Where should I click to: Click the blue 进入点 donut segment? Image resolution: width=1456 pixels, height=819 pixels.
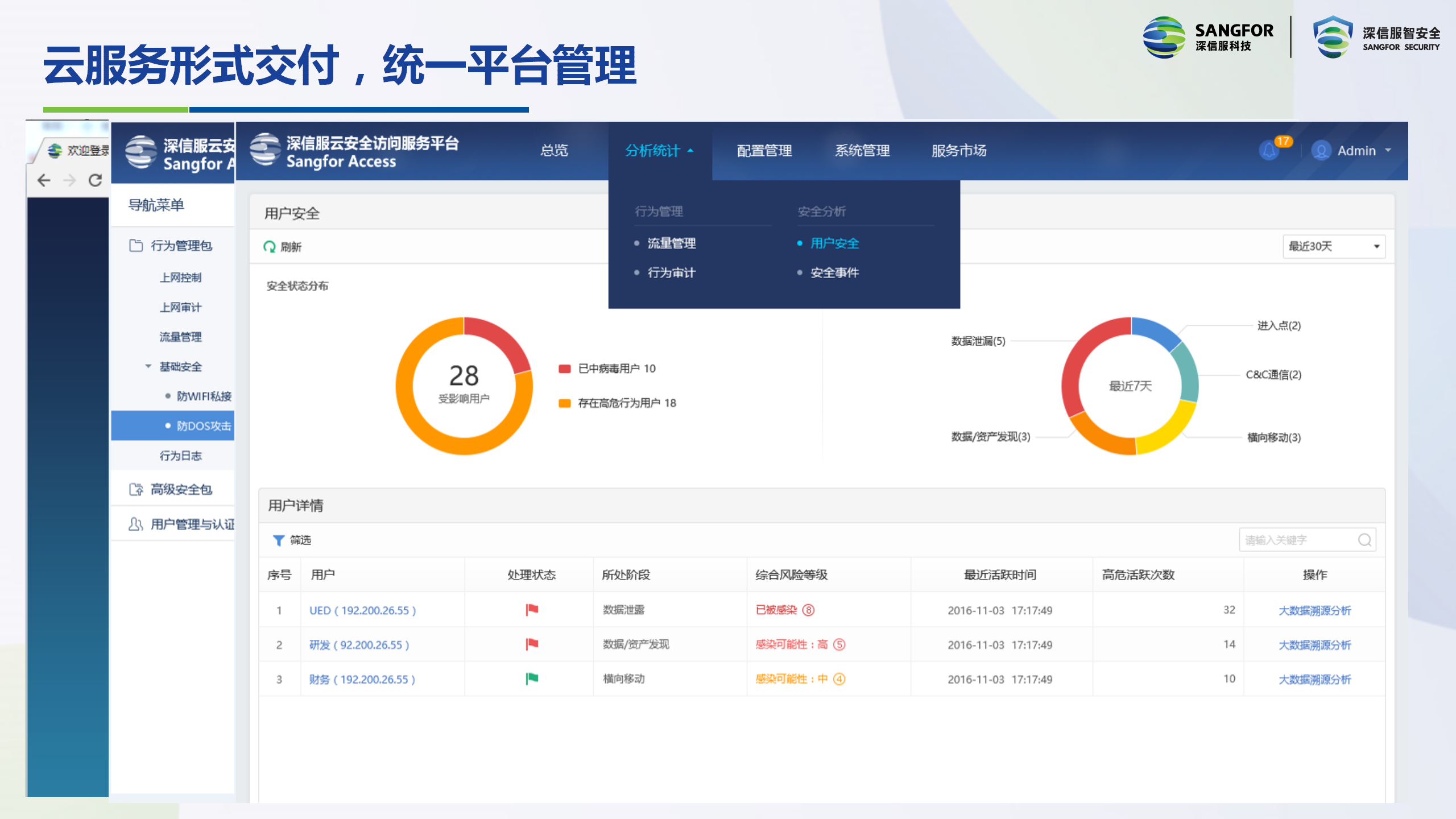(1157, 331)
